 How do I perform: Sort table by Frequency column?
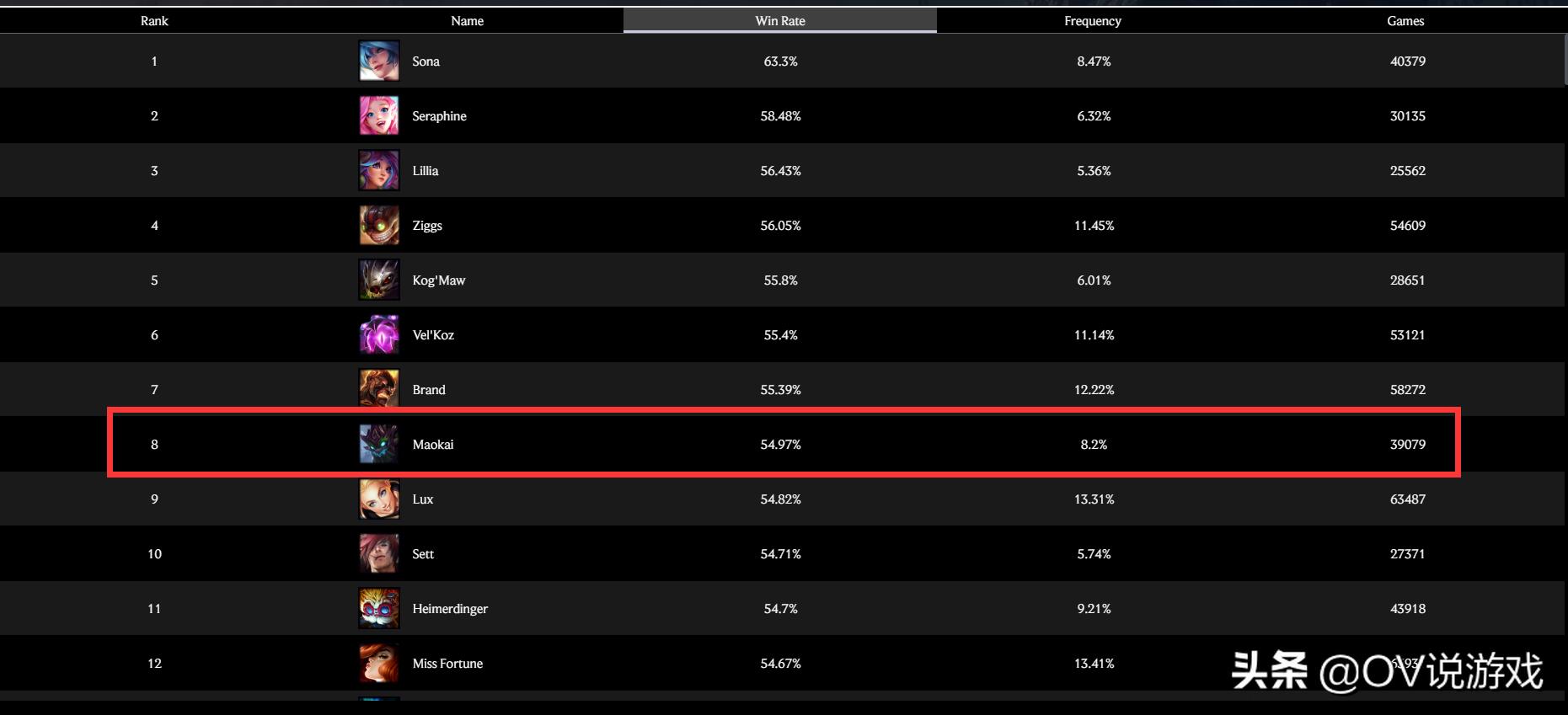1093,21
